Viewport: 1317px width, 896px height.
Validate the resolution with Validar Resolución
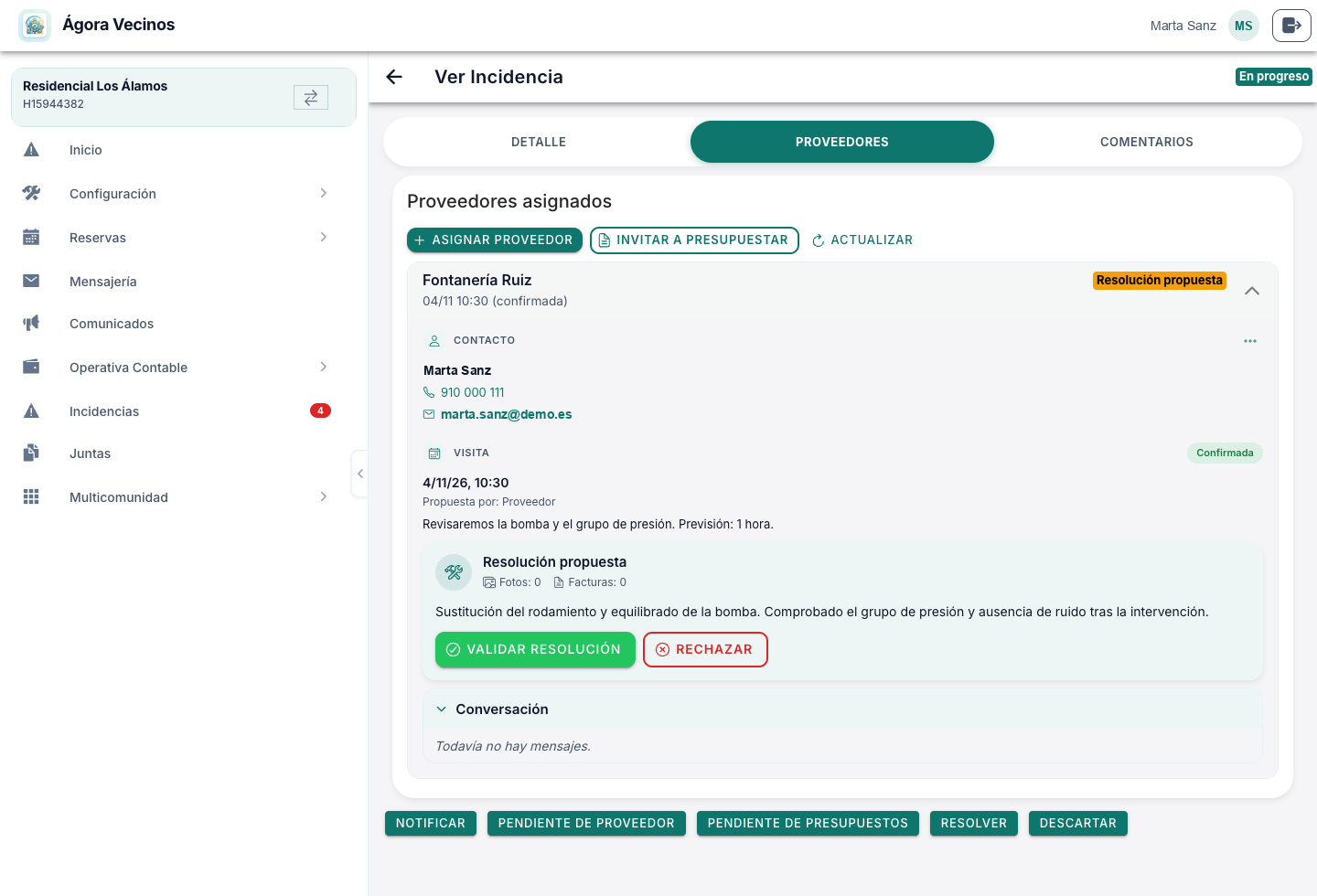click(x=535, y=649)
